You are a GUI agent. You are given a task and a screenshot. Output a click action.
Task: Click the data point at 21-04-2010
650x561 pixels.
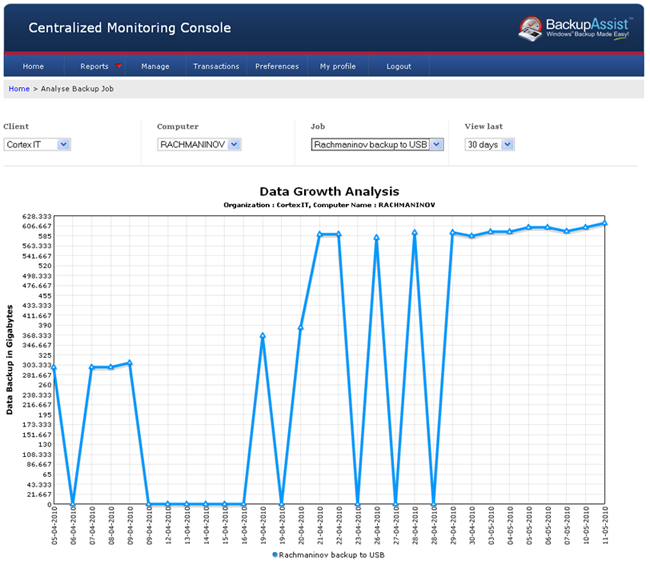320,234
